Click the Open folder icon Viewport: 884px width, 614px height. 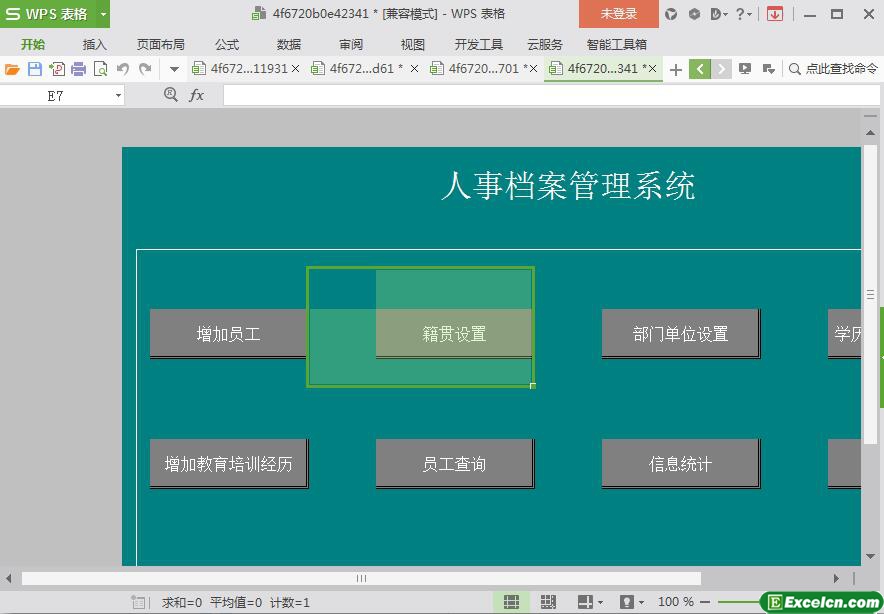point(12,69)
